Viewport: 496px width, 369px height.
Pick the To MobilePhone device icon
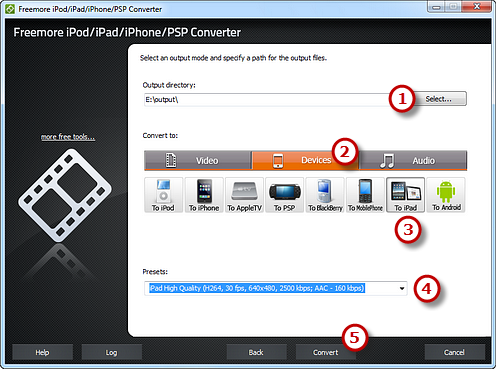pyautogui.click(x=365, y=195)
